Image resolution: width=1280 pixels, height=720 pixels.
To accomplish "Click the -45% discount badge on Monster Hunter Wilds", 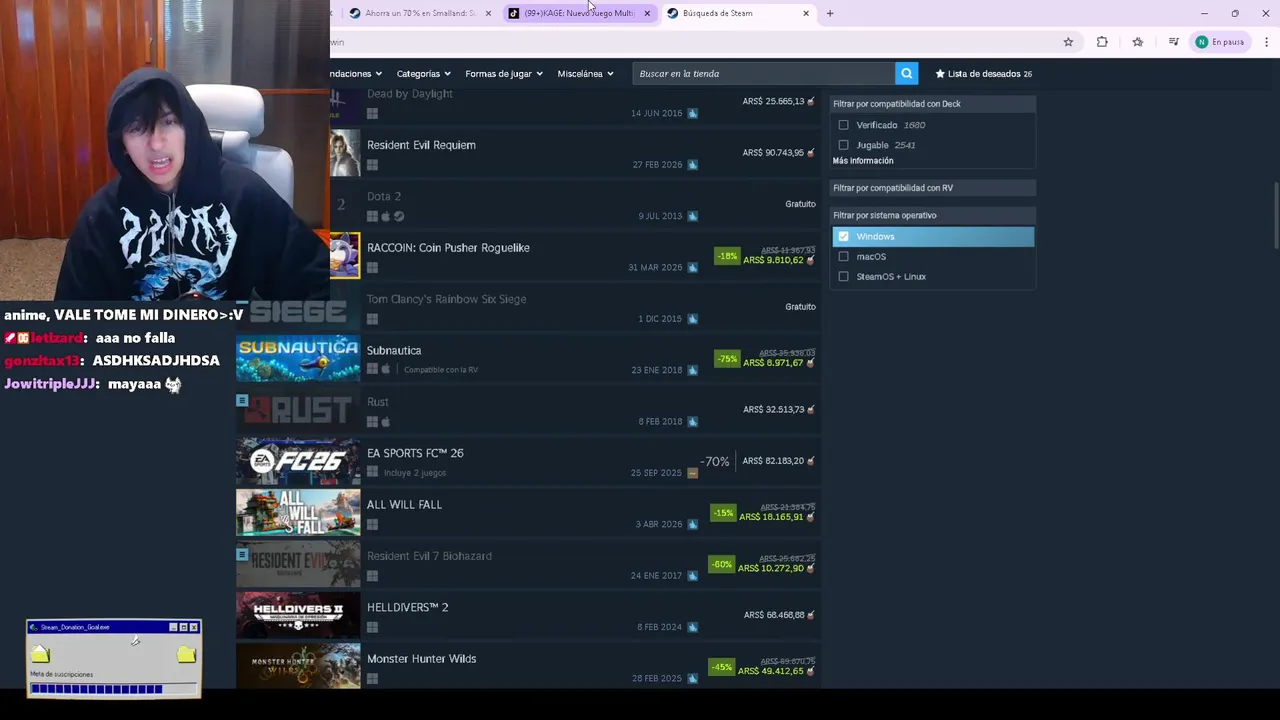I will tap(721, 667).
